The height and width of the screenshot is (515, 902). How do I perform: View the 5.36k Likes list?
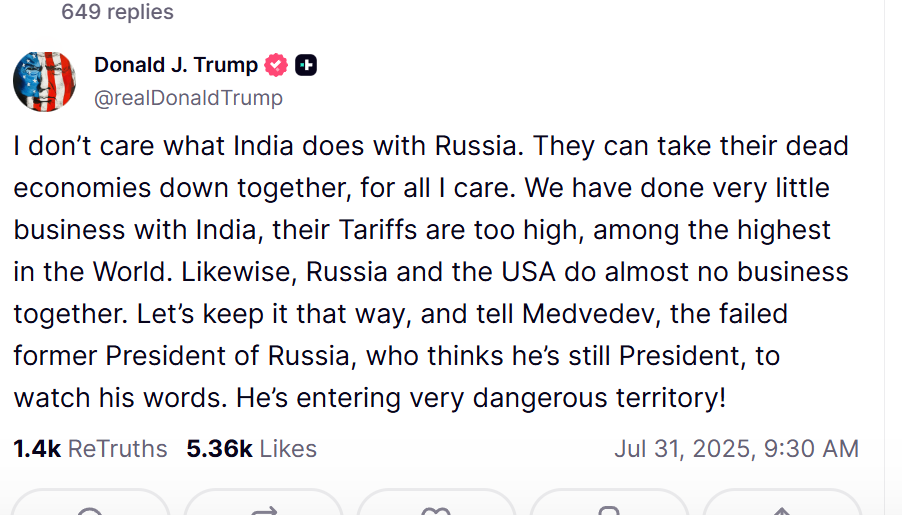[251, 449]
